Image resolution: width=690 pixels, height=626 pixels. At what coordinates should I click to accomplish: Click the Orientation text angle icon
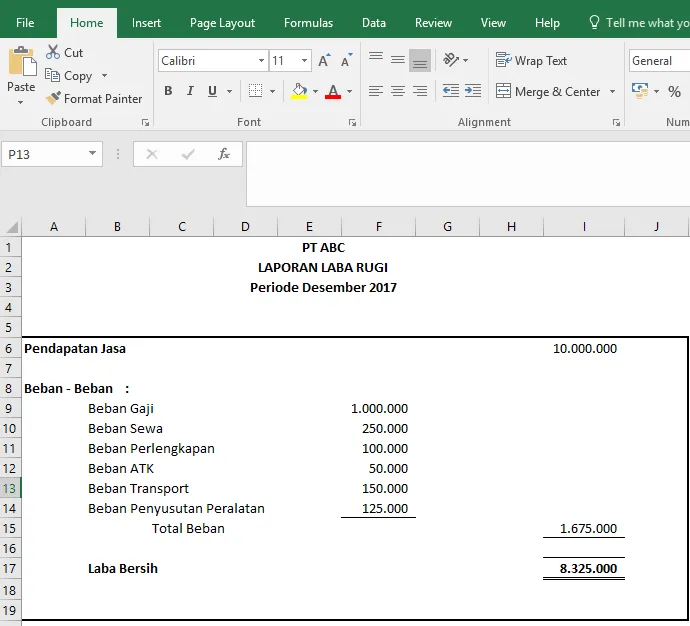click(x=451, y=59)
